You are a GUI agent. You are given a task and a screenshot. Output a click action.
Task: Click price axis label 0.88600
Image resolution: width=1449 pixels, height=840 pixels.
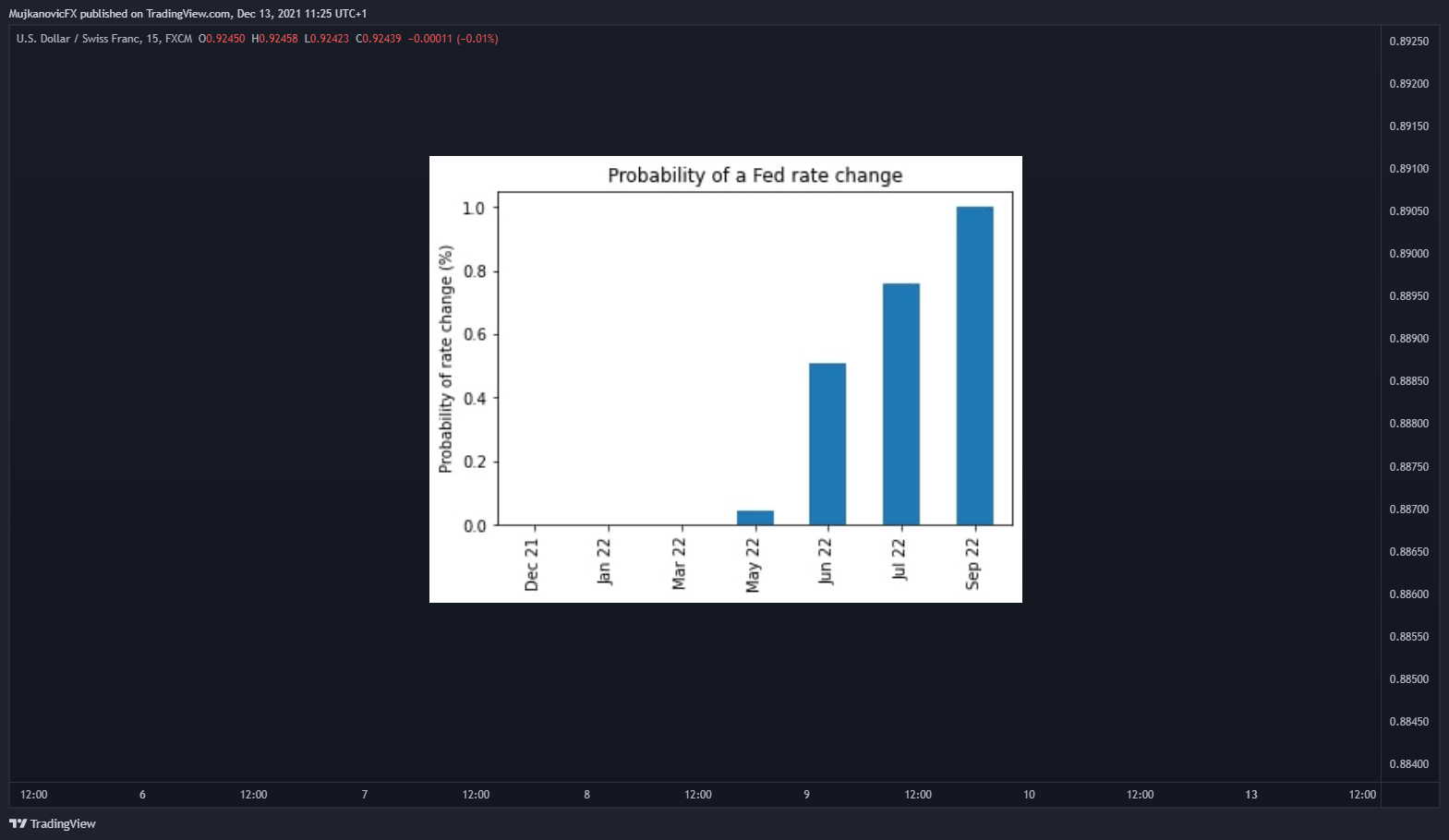pyautogui.click(x=1408, y=594)
